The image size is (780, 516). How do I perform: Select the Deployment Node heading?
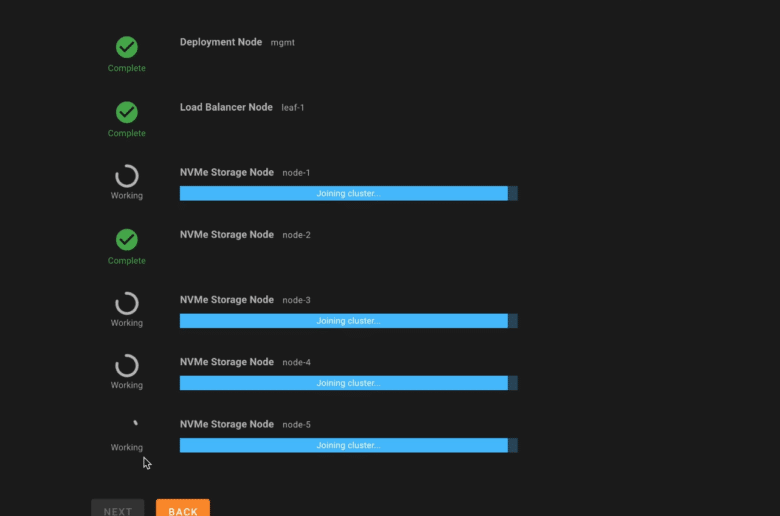[x=221, y=42]
